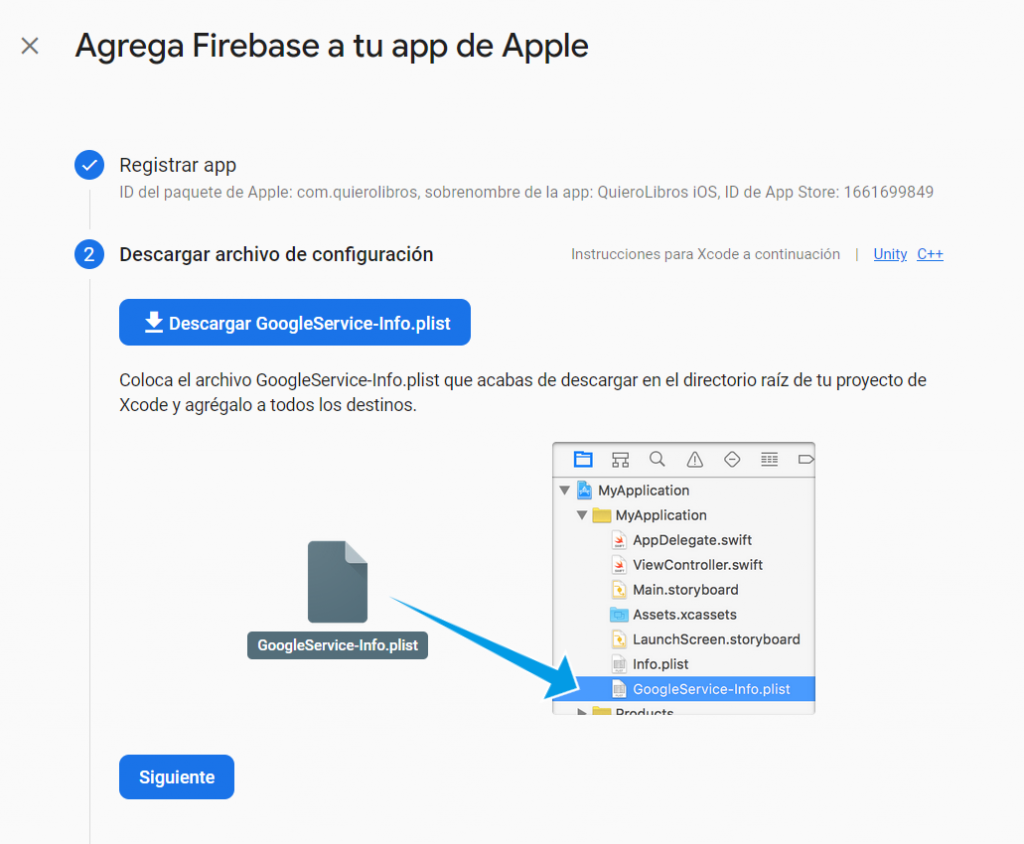
Task: Select step 2 number circle
Action: (89, 254)
